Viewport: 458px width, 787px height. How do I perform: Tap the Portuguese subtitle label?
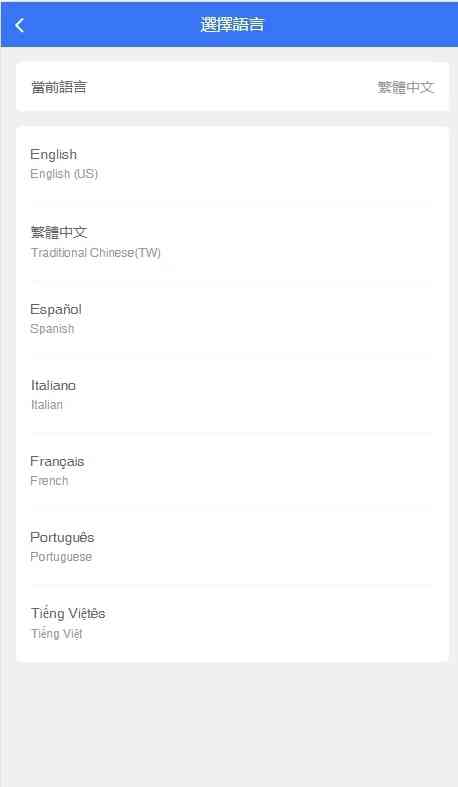(x=61, y=557)
